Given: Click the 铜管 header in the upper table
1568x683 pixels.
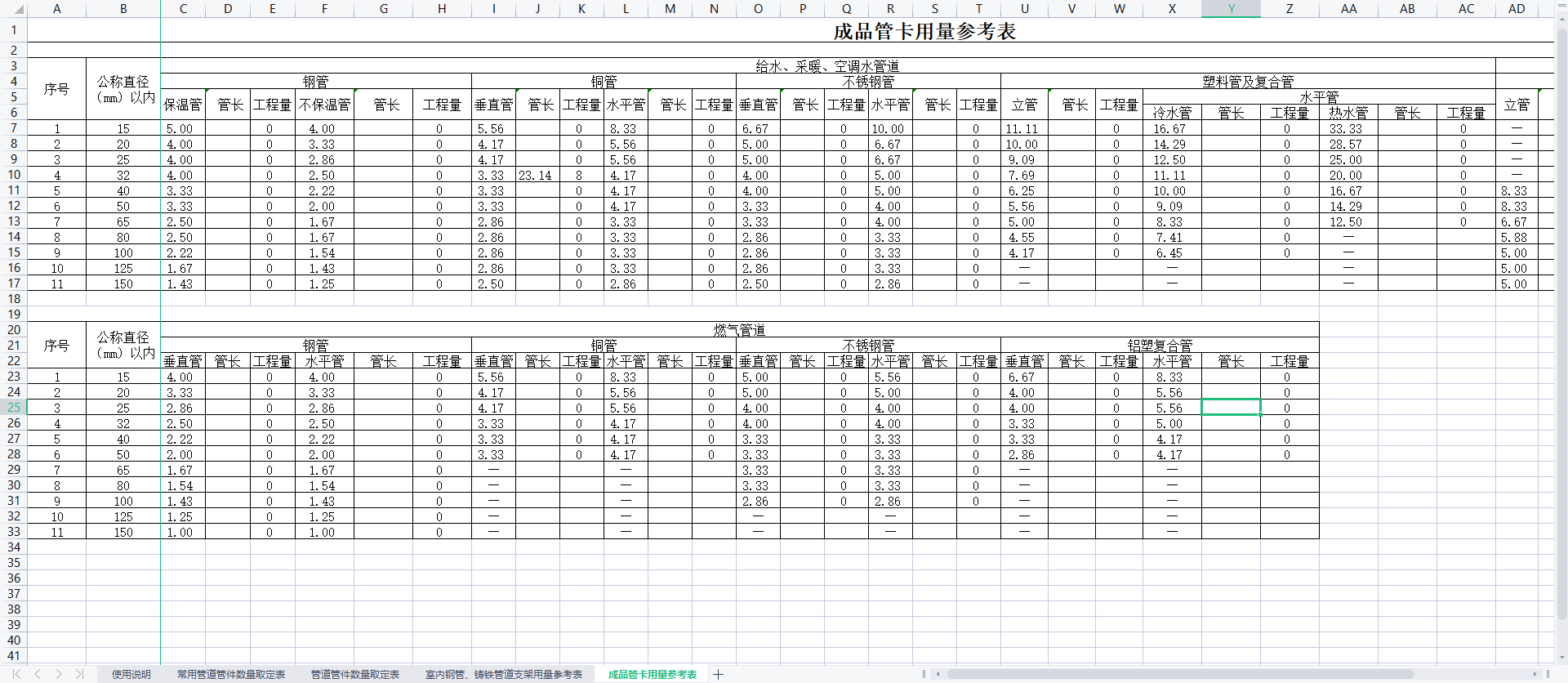Looking at the screenshot, I should point(604,82).
